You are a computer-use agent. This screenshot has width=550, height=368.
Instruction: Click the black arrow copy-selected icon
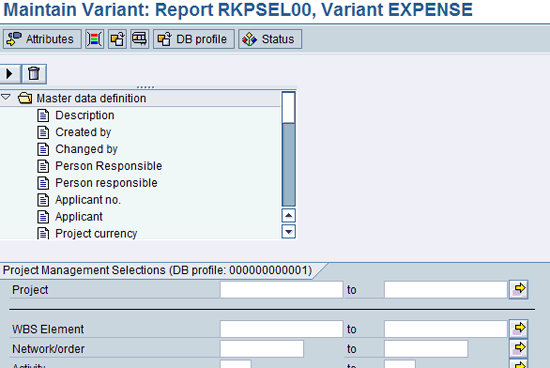click(9, 74)
